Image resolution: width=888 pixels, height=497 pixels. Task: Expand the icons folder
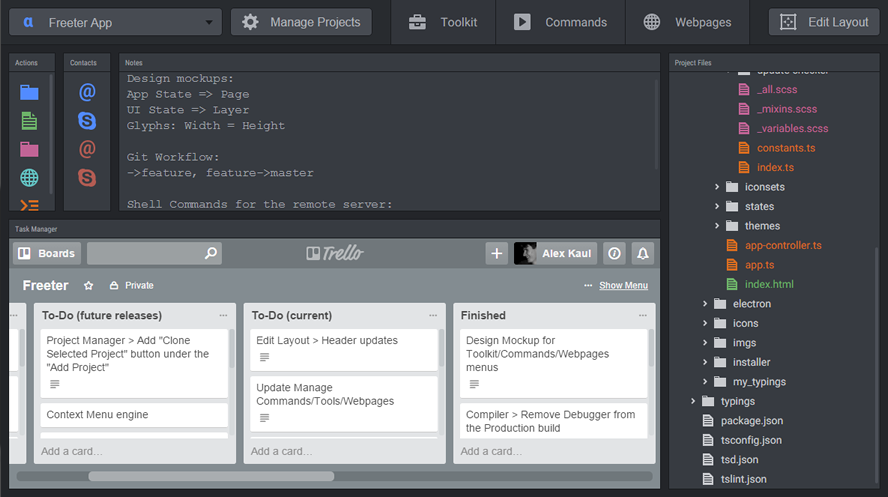[705, 323]
